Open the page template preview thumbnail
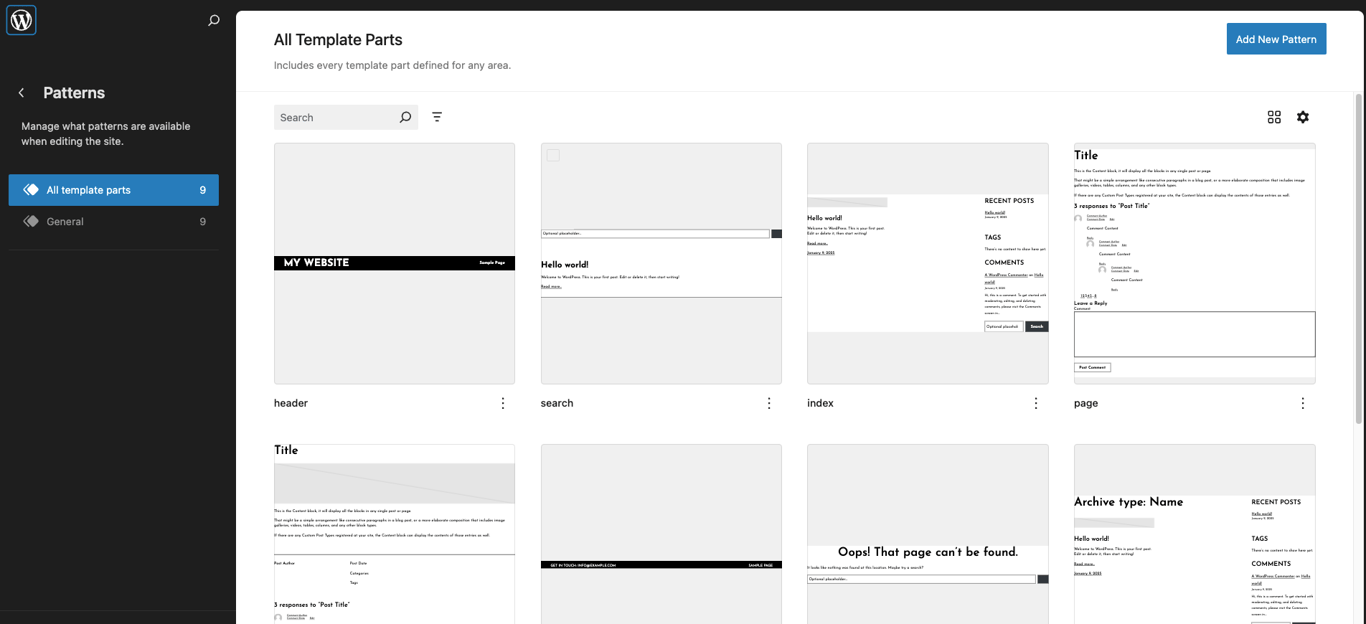Screen dimensions: 1366x624 1194,262
